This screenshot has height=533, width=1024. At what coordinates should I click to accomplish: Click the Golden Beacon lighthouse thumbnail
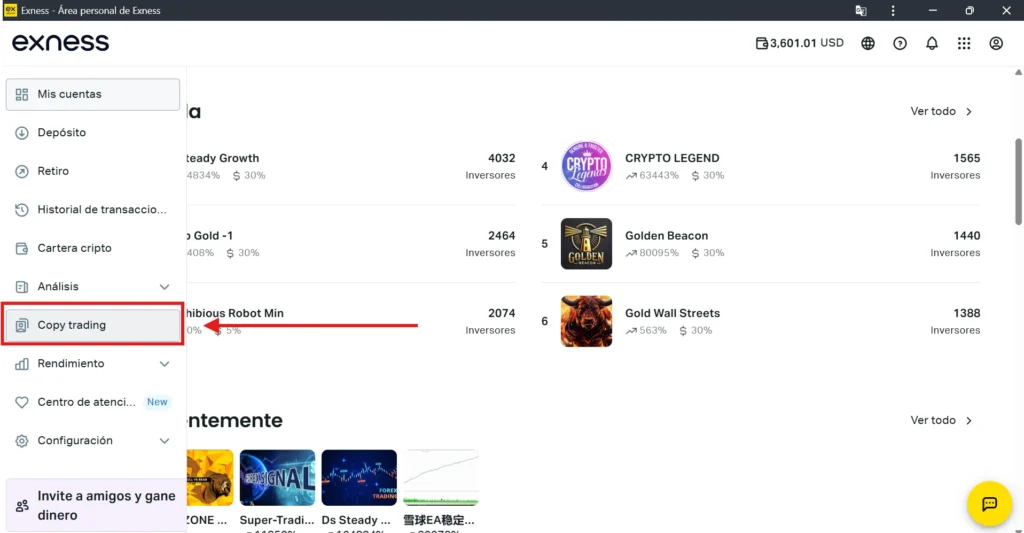586,244
